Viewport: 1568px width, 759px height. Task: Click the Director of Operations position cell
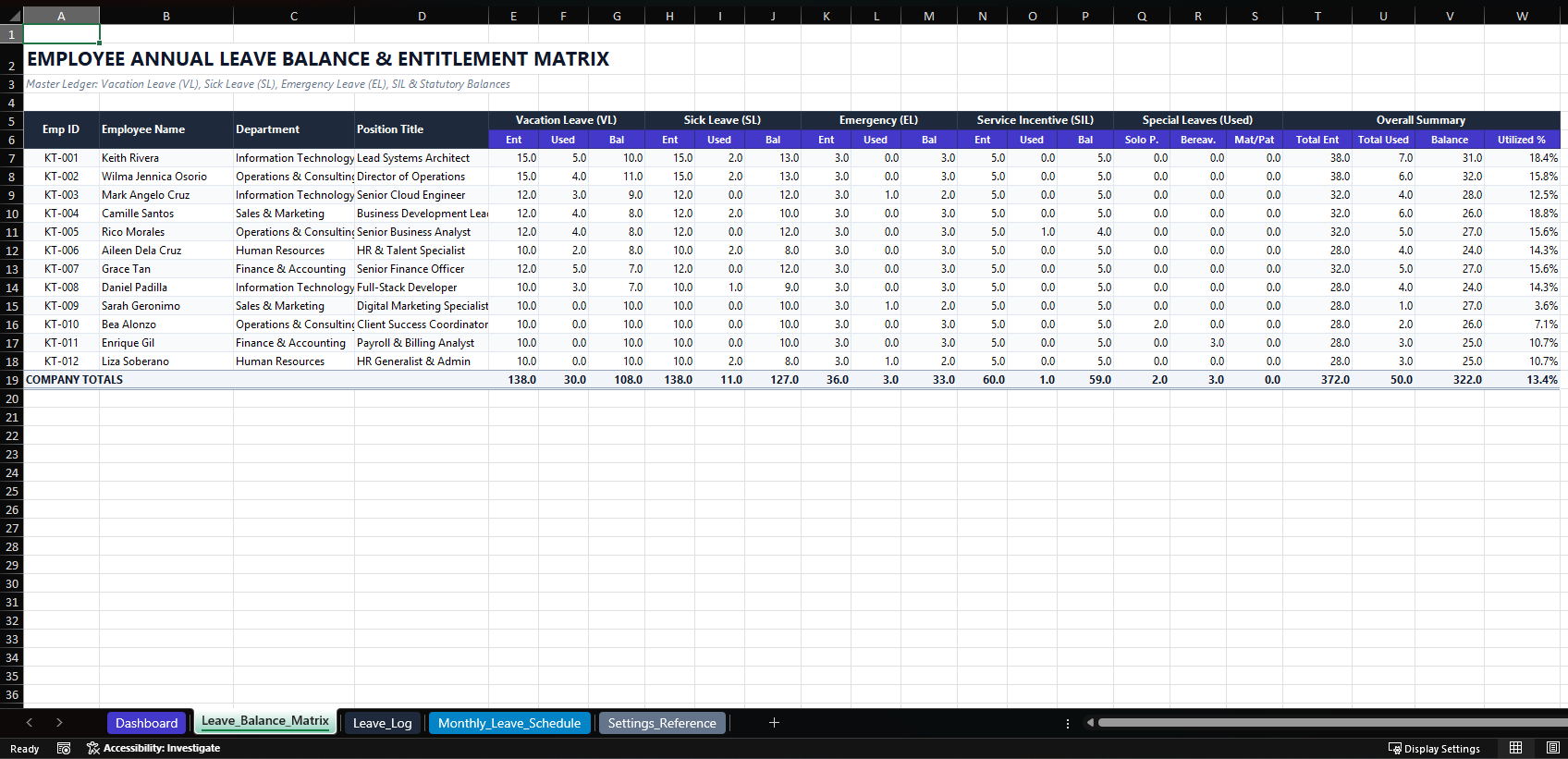pos(422,177)
